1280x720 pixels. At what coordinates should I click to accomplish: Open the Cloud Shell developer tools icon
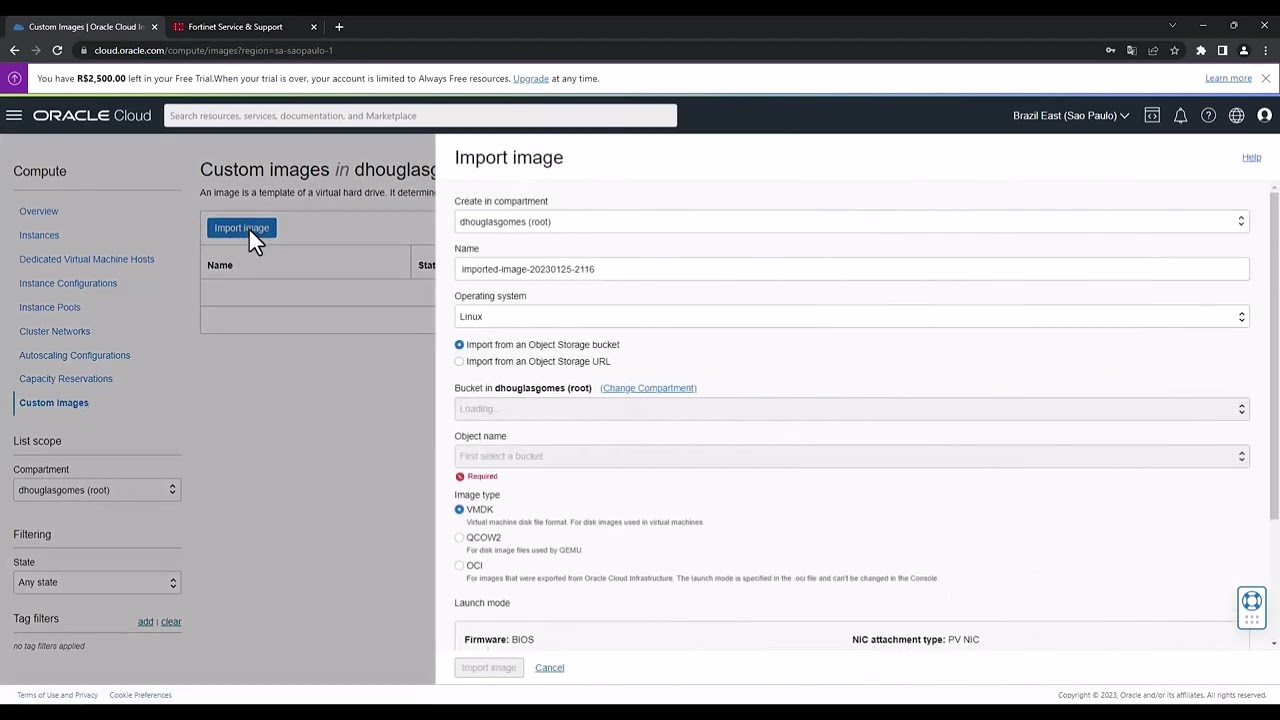click(1152, 116)
